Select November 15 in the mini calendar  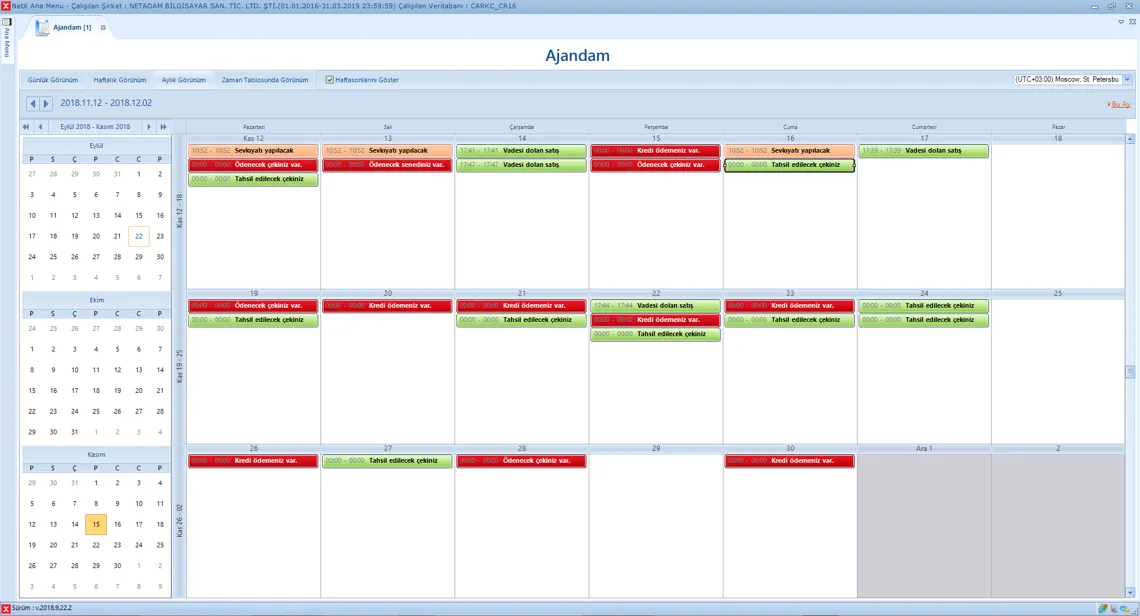pos(96,523)
